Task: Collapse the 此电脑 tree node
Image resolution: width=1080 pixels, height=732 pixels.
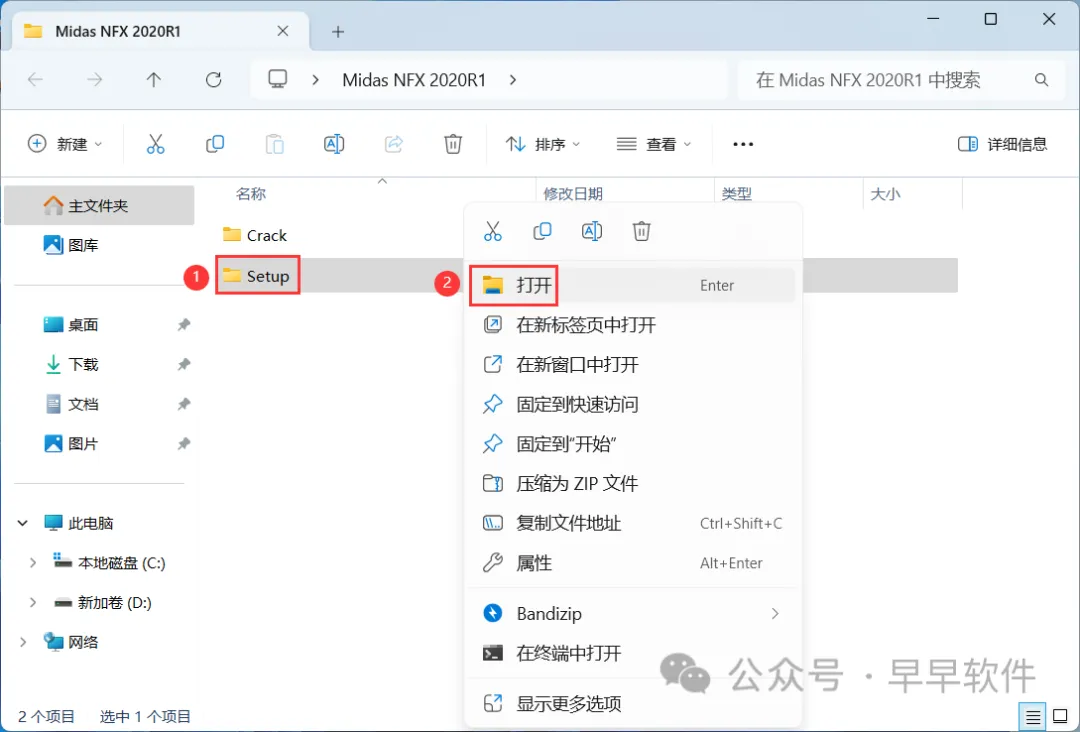Action: coord(23,523)
